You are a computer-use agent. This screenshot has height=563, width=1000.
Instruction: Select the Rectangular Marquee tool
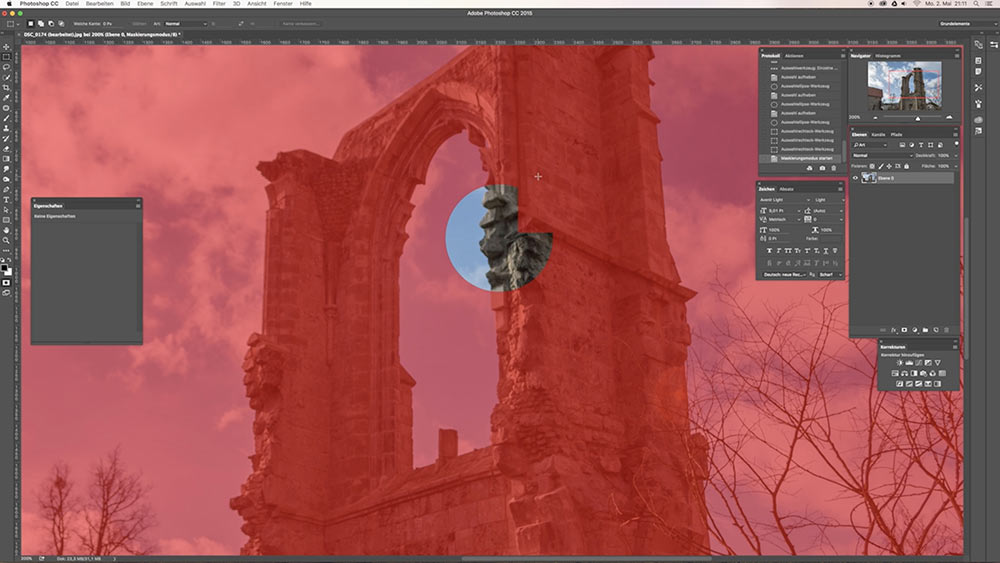pos(6,57)
